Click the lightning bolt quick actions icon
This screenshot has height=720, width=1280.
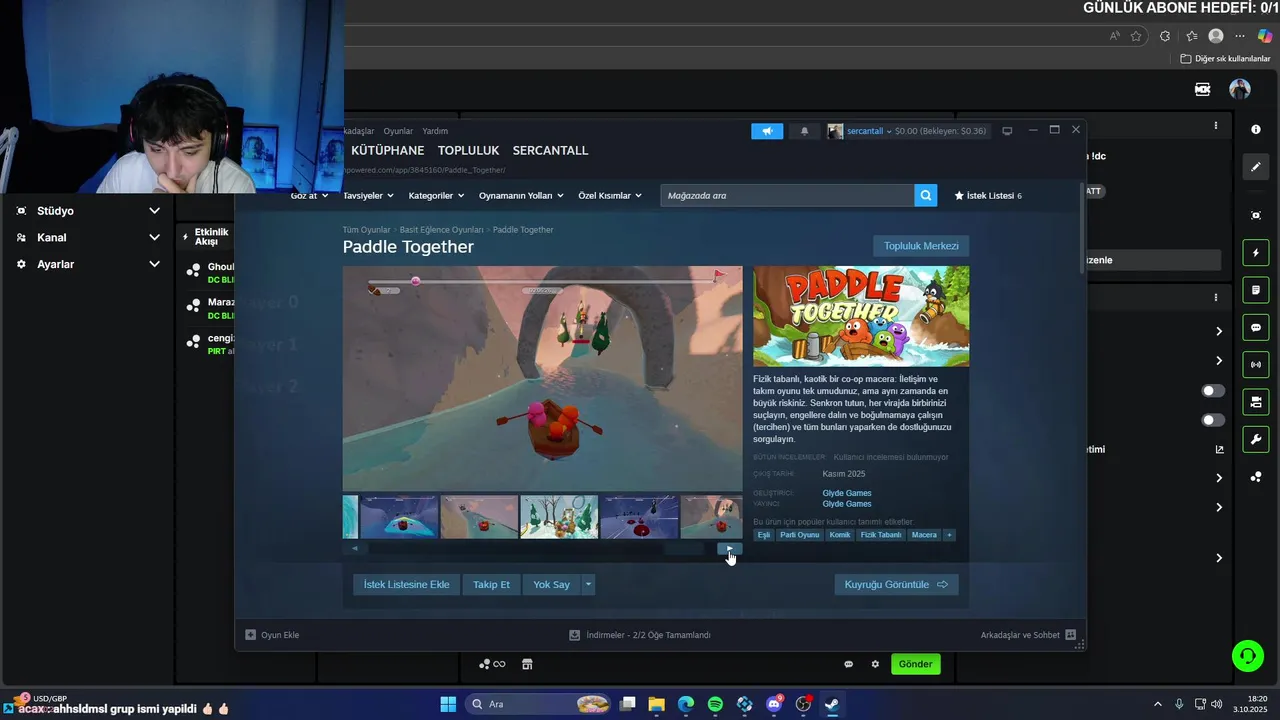1256,253
